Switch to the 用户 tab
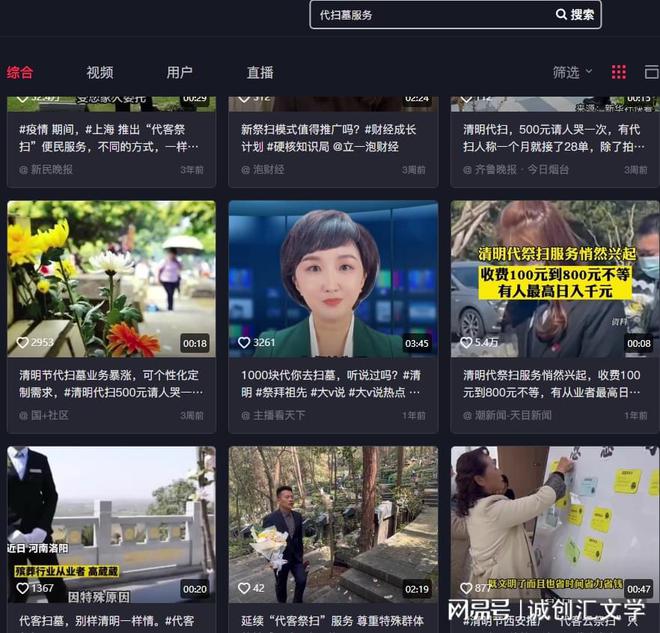660x633 pixels. 179,72
